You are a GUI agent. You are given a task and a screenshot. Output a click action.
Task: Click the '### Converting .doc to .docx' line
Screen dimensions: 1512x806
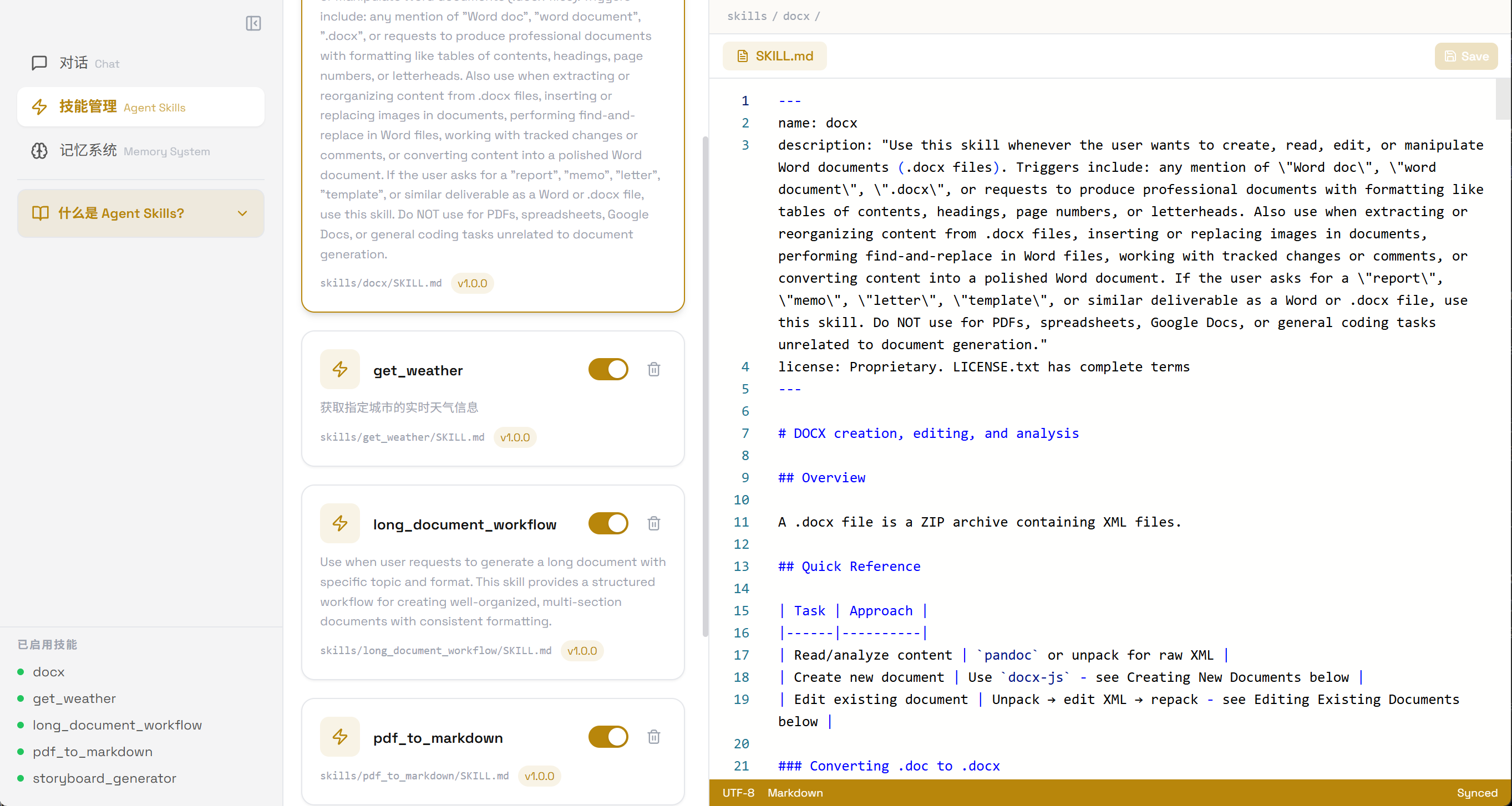tap(889, 766)
